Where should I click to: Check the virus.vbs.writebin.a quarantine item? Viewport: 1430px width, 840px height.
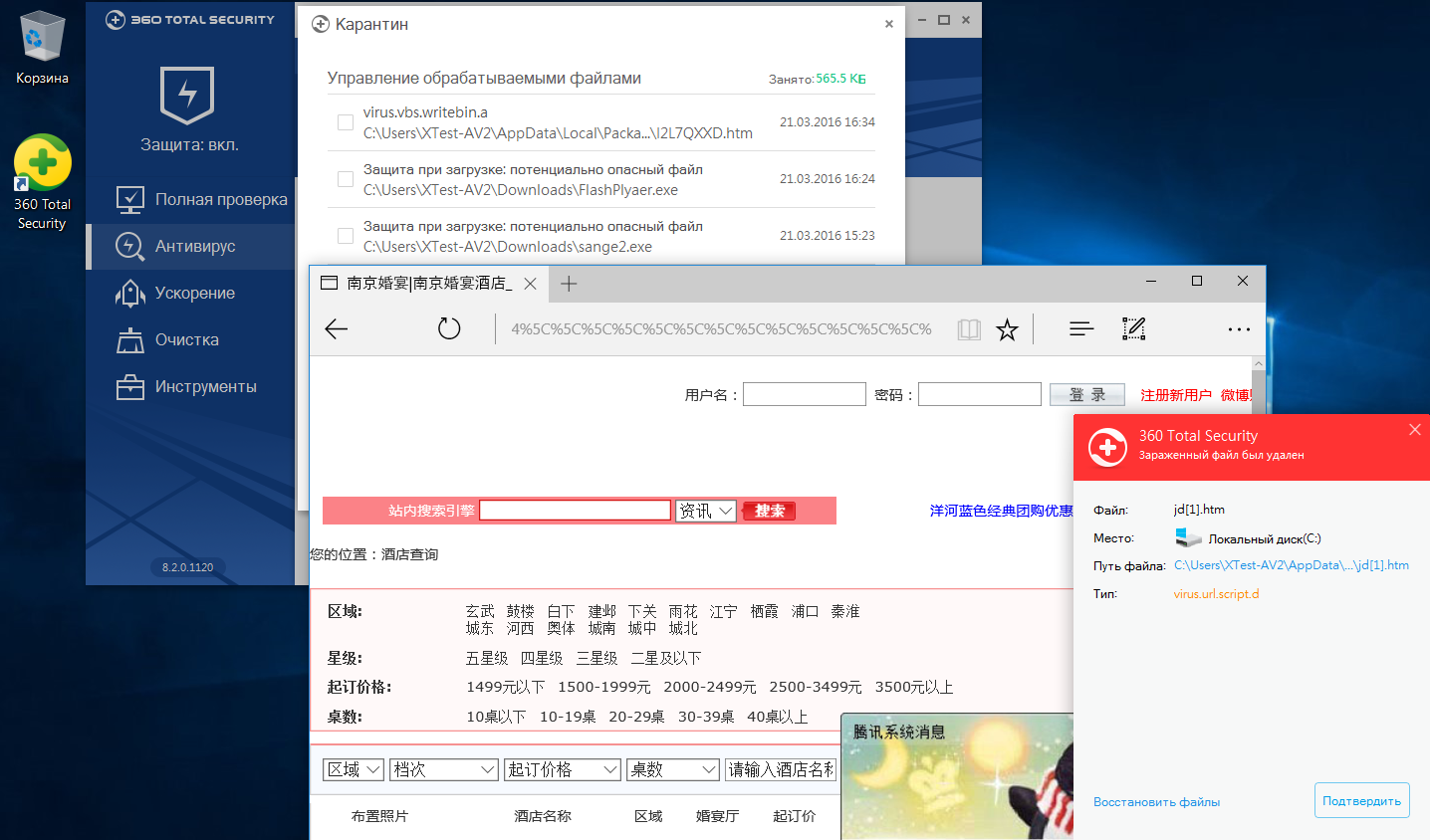346,122
